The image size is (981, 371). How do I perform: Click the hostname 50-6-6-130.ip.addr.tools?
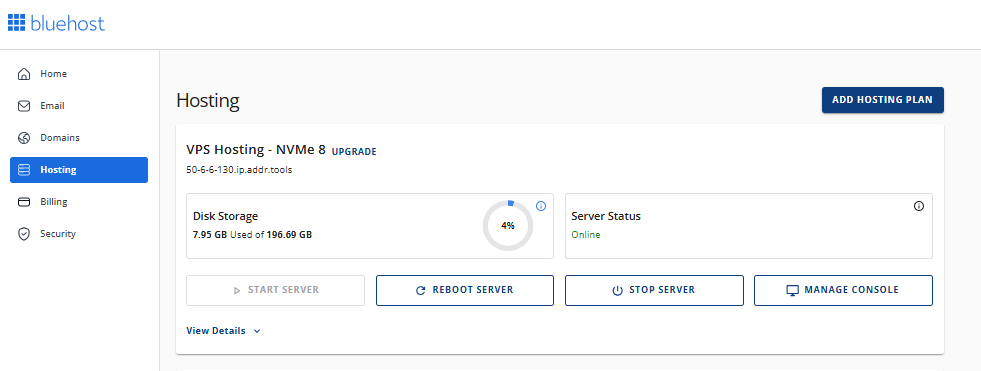239,170
